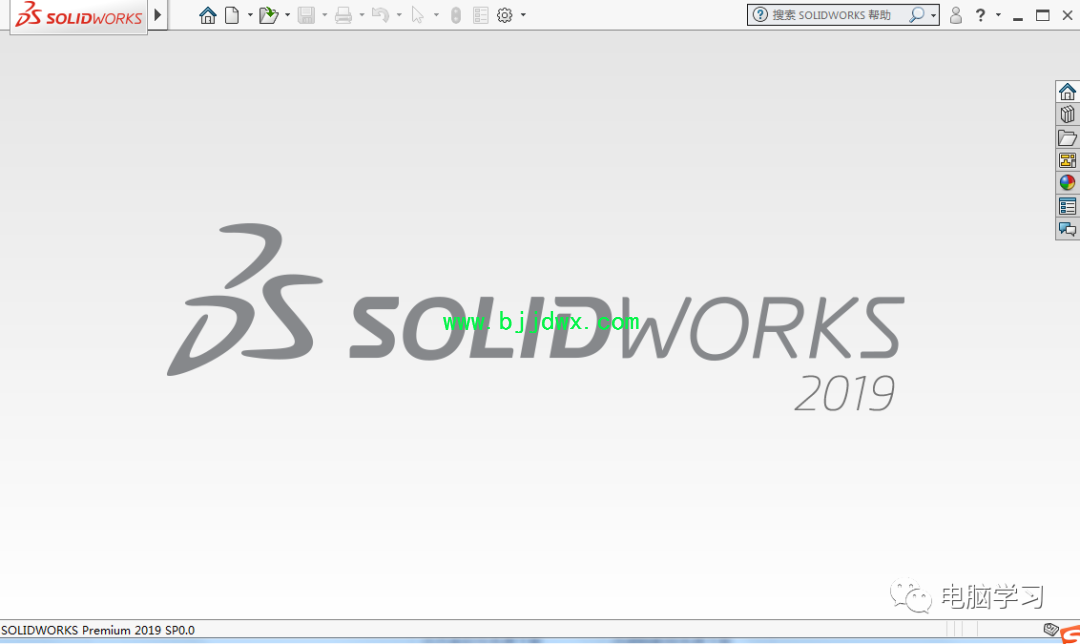The width and height of the screenshot is (1080, 644).
Task: Click the SOLIDWORKS Premium 2019 SP0.0 status text
Action: [x=98, y=630]
